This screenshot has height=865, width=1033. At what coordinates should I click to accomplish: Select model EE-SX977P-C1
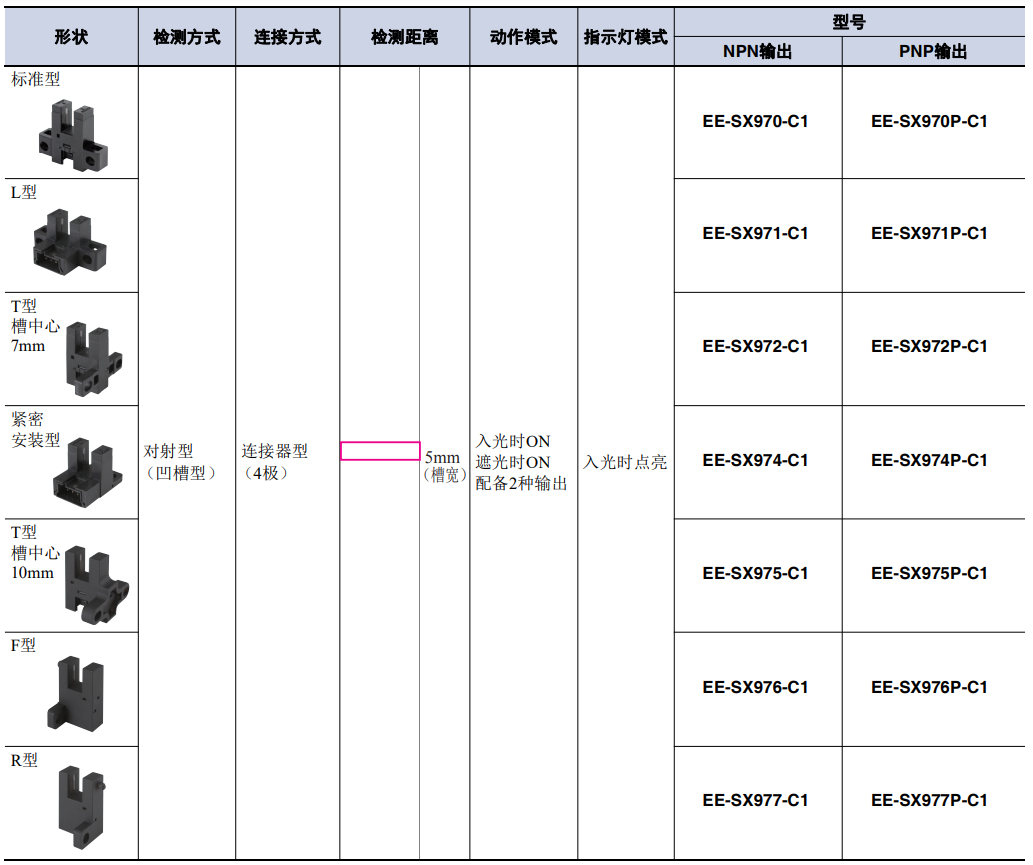coord(929,800)
